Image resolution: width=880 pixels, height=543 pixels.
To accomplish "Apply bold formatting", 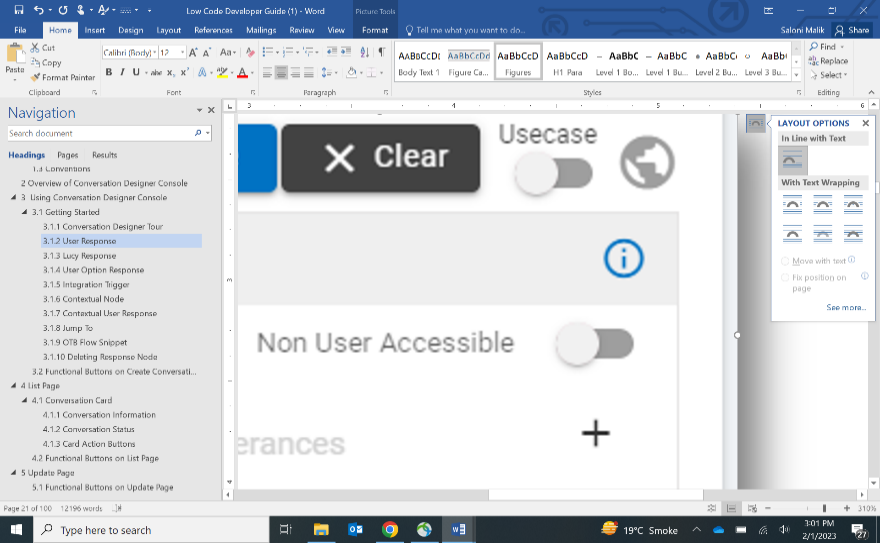I will (x=109, y=72).
